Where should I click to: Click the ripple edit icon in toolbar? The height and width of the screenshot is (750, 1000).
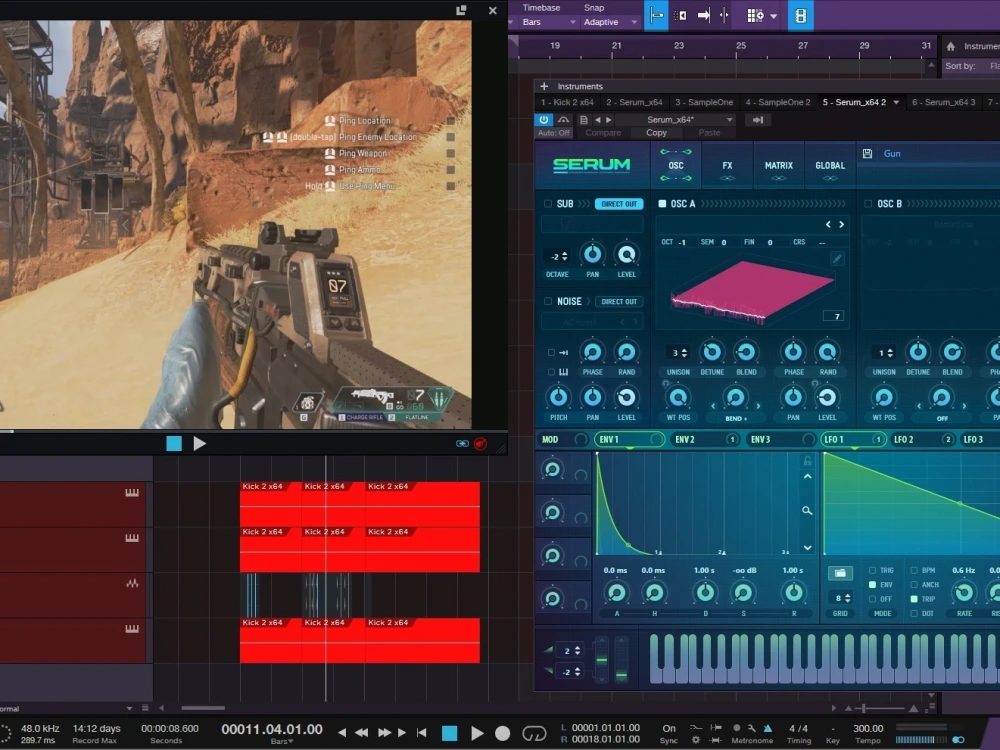pos(680,15)
